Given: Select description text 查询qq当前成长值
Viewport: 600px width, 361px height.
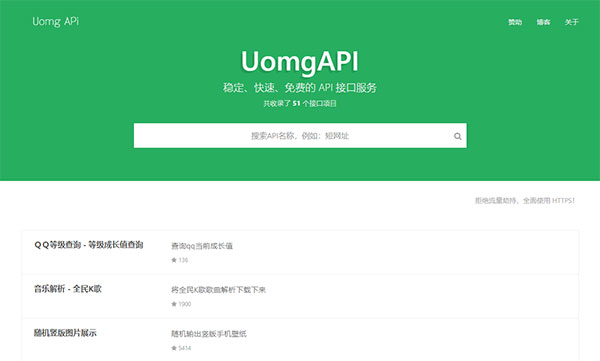Looking at the screenshot, I should click(202, 246).
